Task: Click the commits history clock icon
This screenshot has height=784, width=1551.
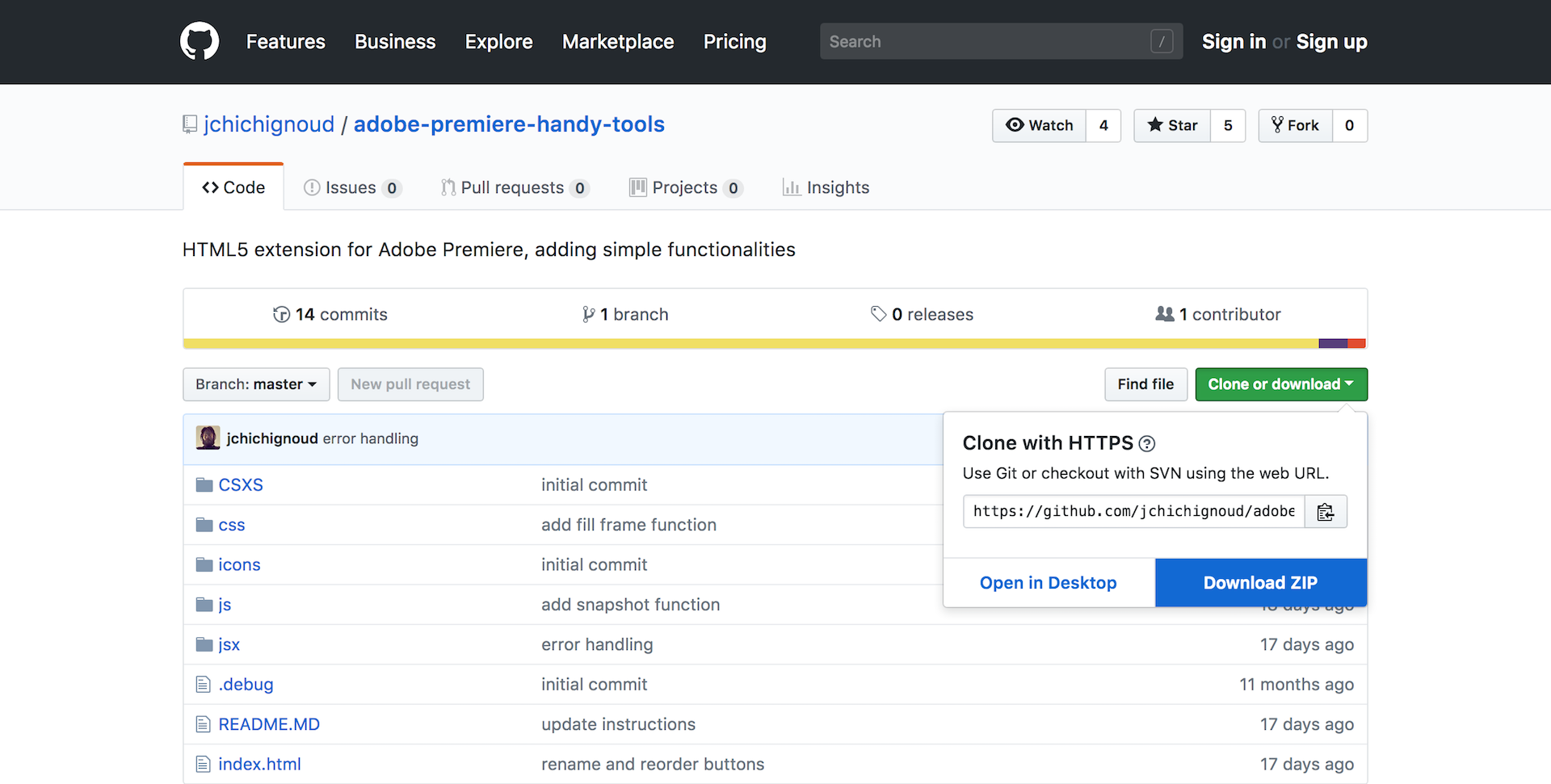Action: coord(281,314)
